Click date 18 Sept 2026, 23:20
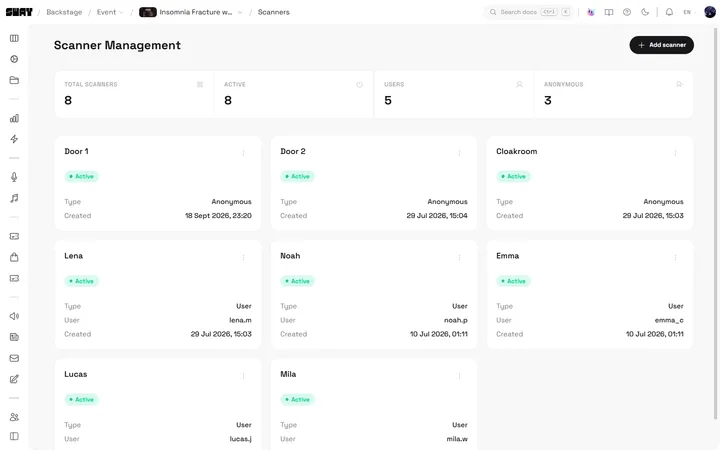 218,216
